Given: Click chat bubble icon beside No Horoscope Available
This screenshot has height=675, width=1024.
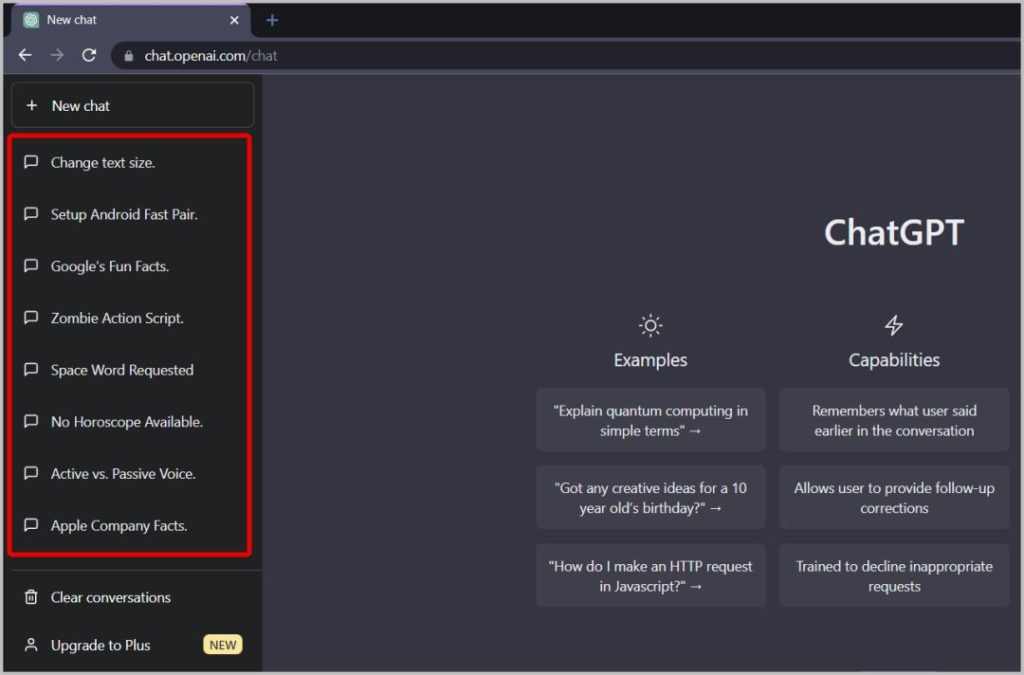Looking at the screenshot, I should [x=31, y=421].
